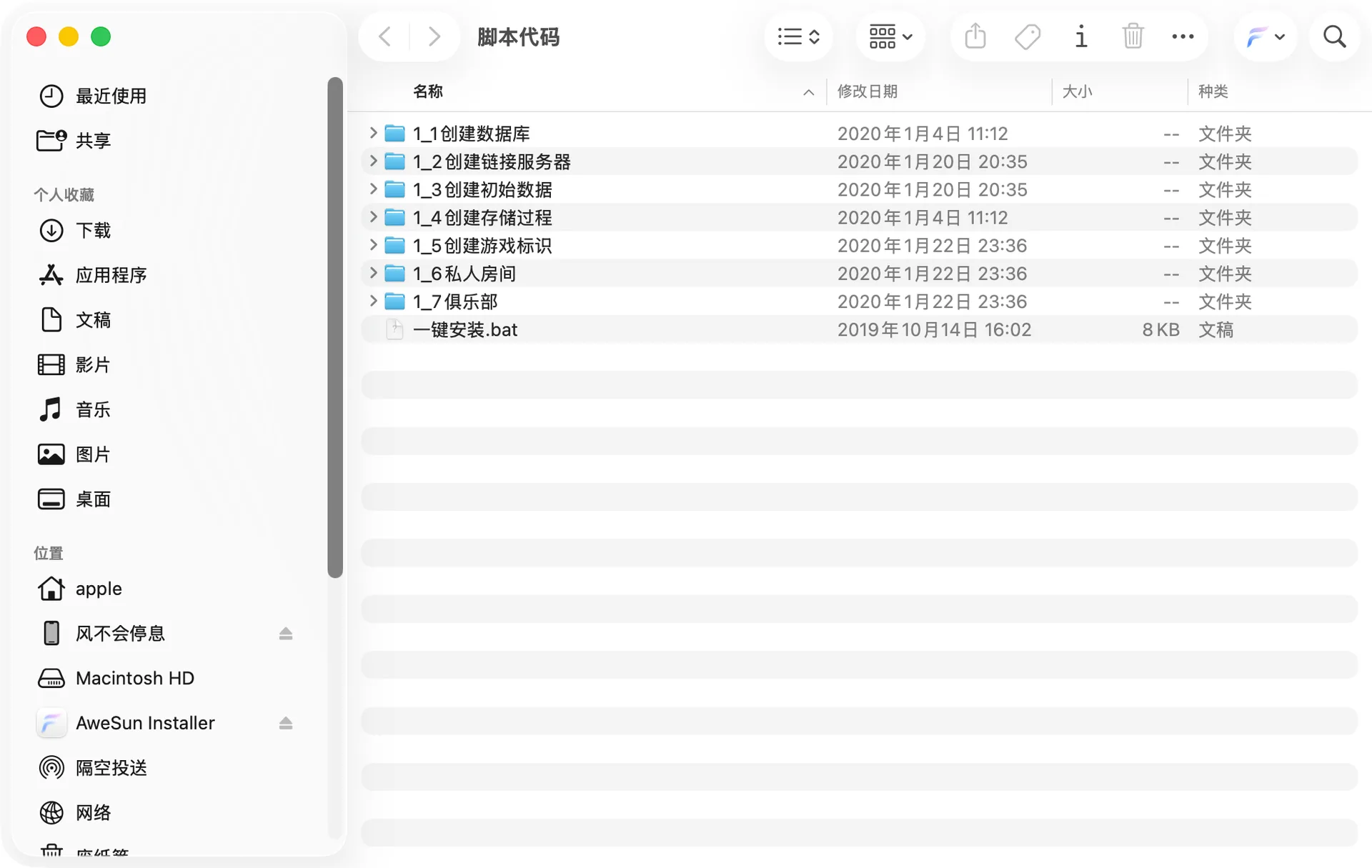Open 共享 in the sidebar
1372x868 pixels.
tap(94, 140)
